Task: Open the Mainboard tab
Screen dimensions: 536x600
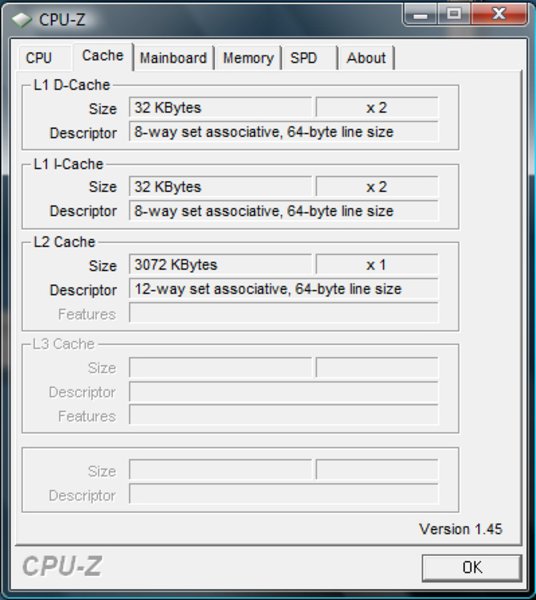Action: (x=173, y=58)
